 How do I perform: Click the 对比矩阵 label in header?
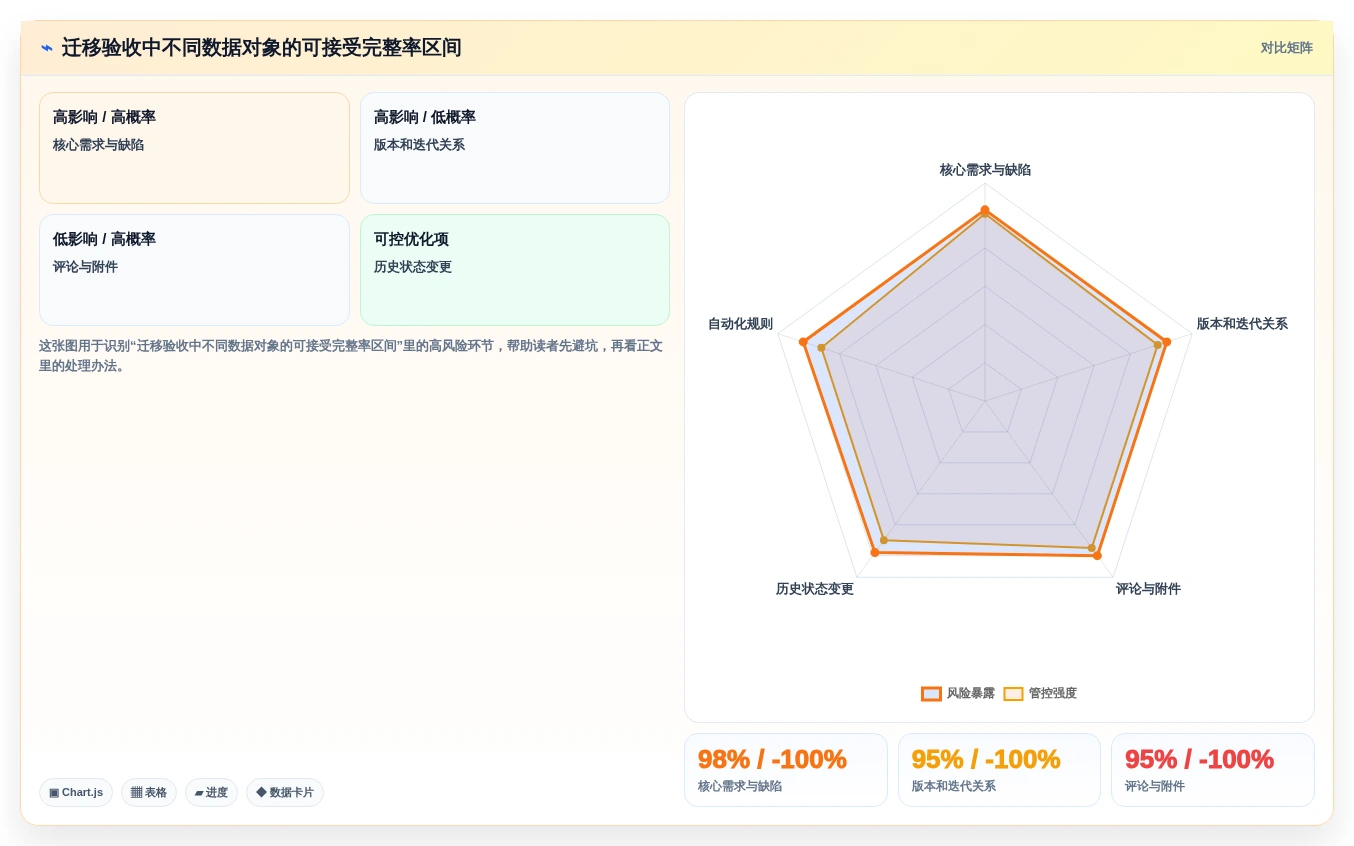[1286, 48]
